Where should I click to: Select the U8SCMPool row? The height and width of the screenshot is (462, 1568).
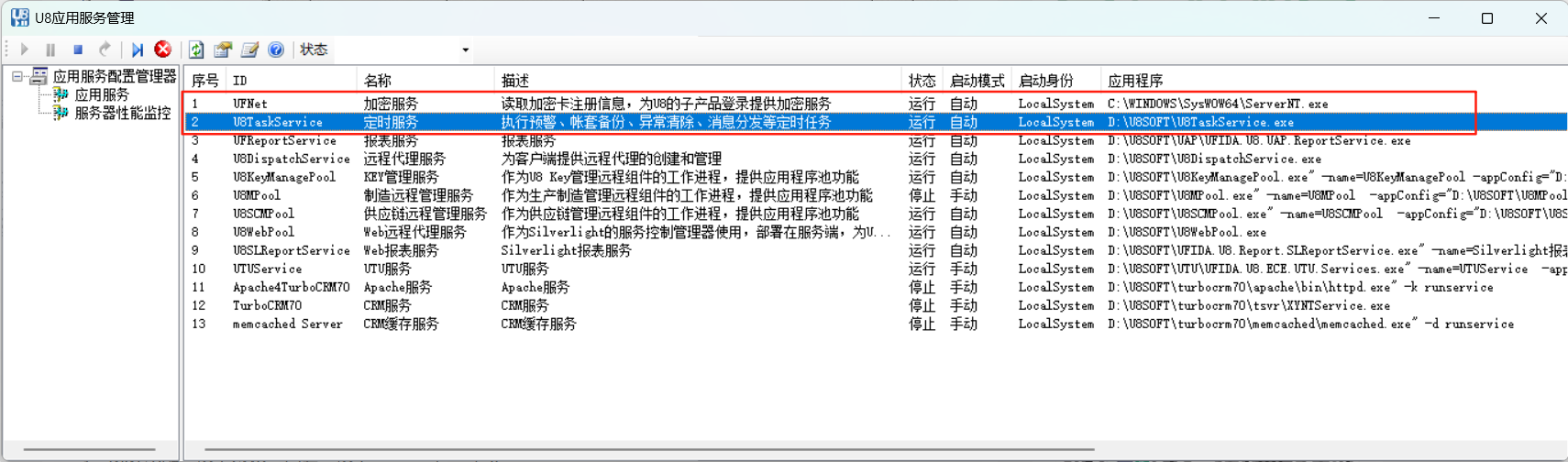pyautogui.click(x=876, y=214)
